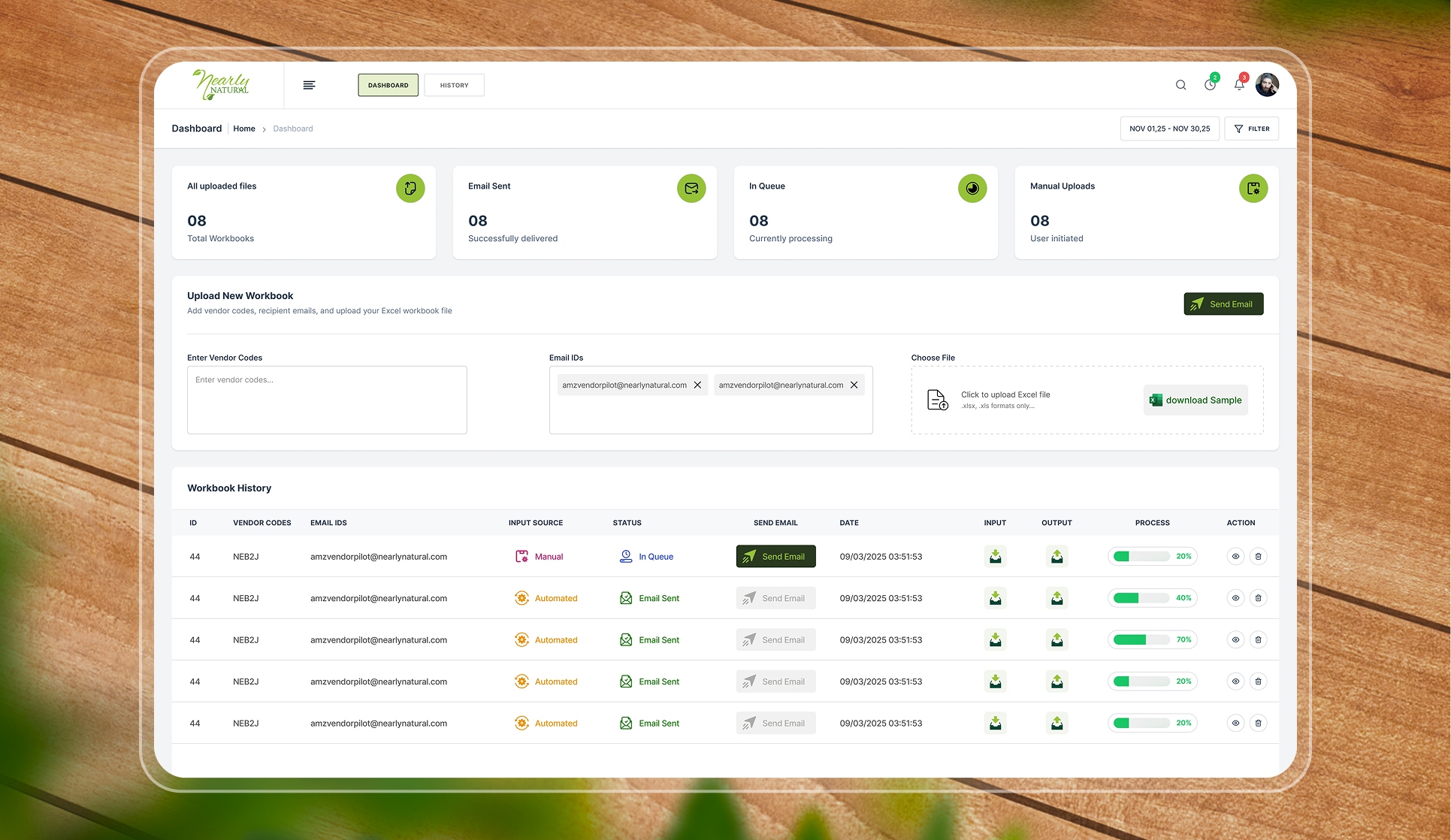Click the hamburger menu icon
The height and width of the screenshot is (840, 1451).
(309, 85)
